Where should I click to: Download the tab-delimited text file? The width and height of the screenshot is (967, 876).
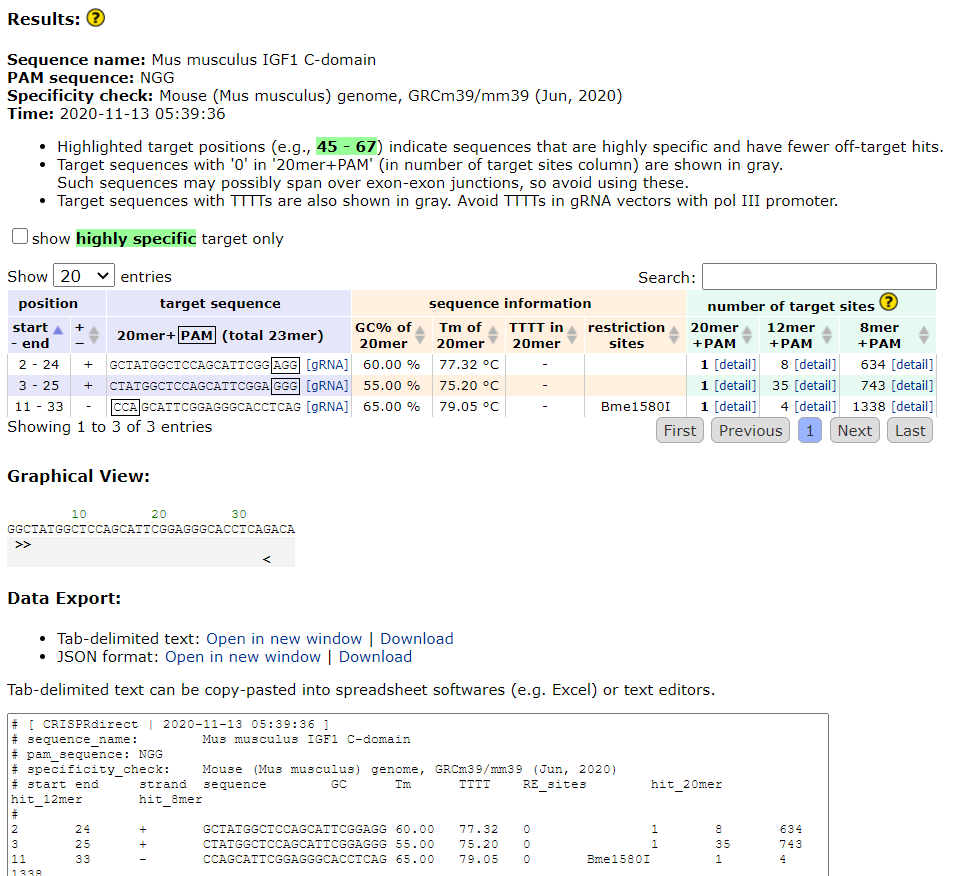416,638
